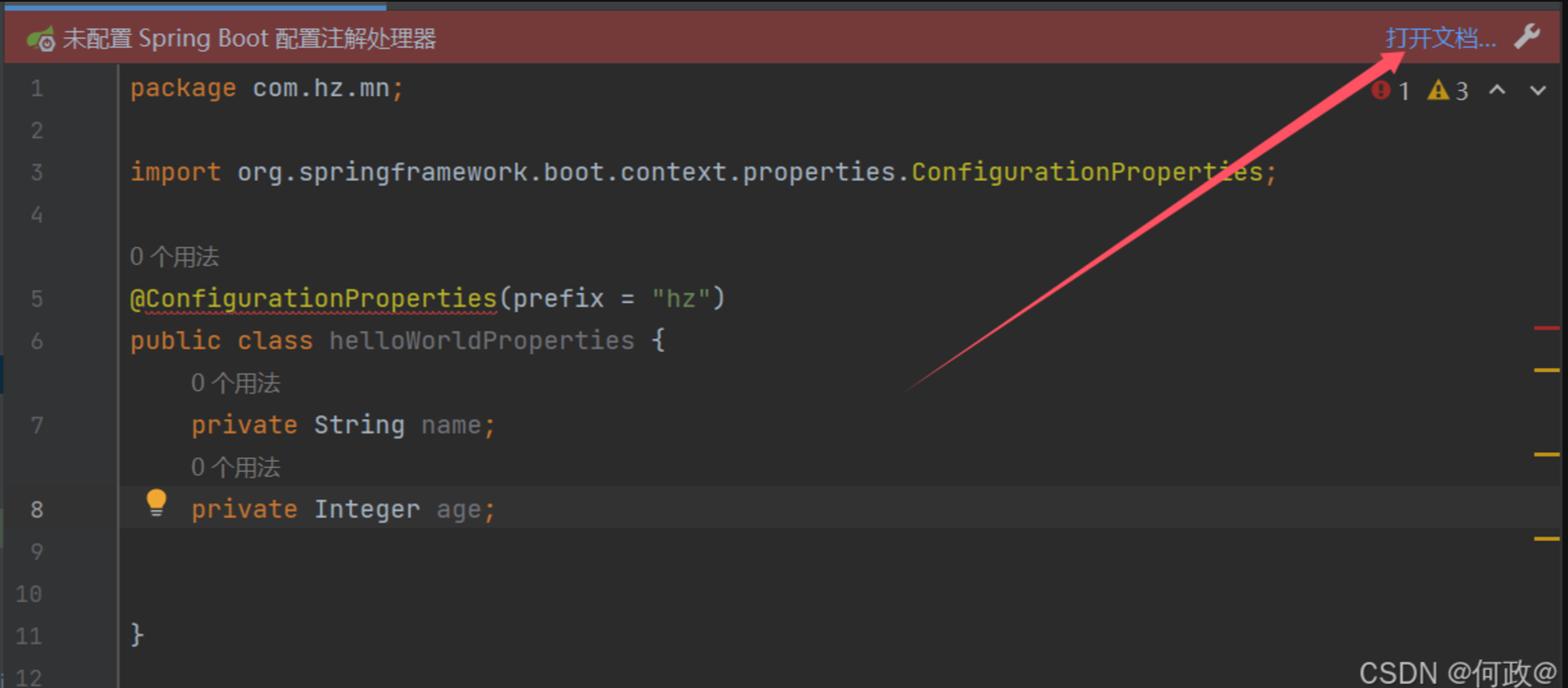Click the red error stripe marker
The image size is (1568, 688).
point(1546,328)
